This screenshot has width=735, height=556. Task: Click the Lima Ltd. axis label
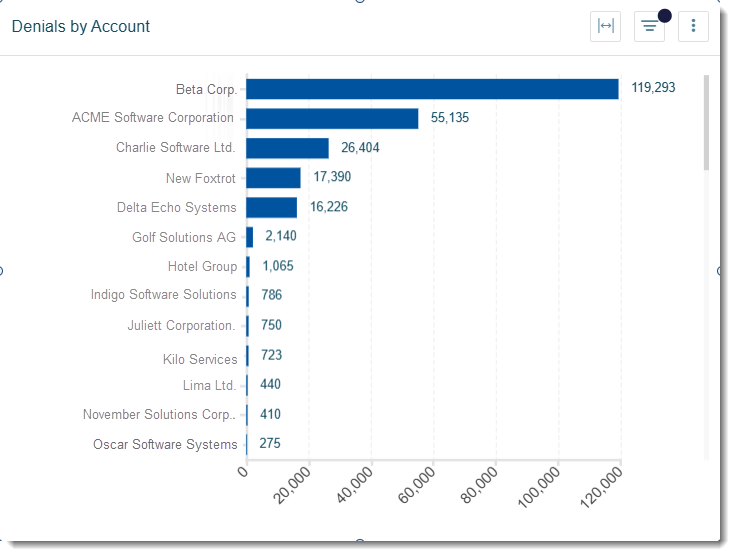(209, 385)
